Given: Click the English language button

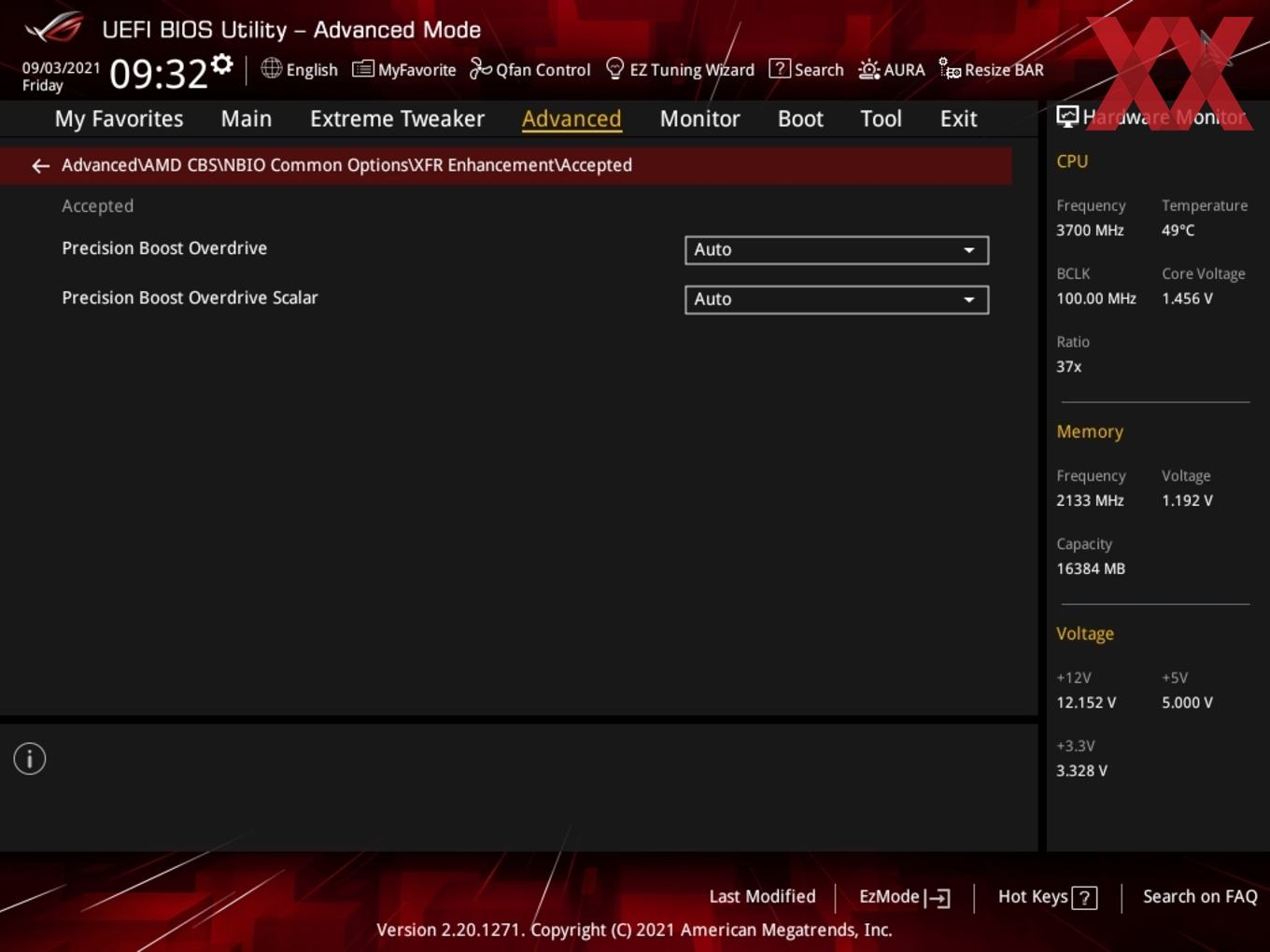Looking at the screenshot, I should (299, 69).
